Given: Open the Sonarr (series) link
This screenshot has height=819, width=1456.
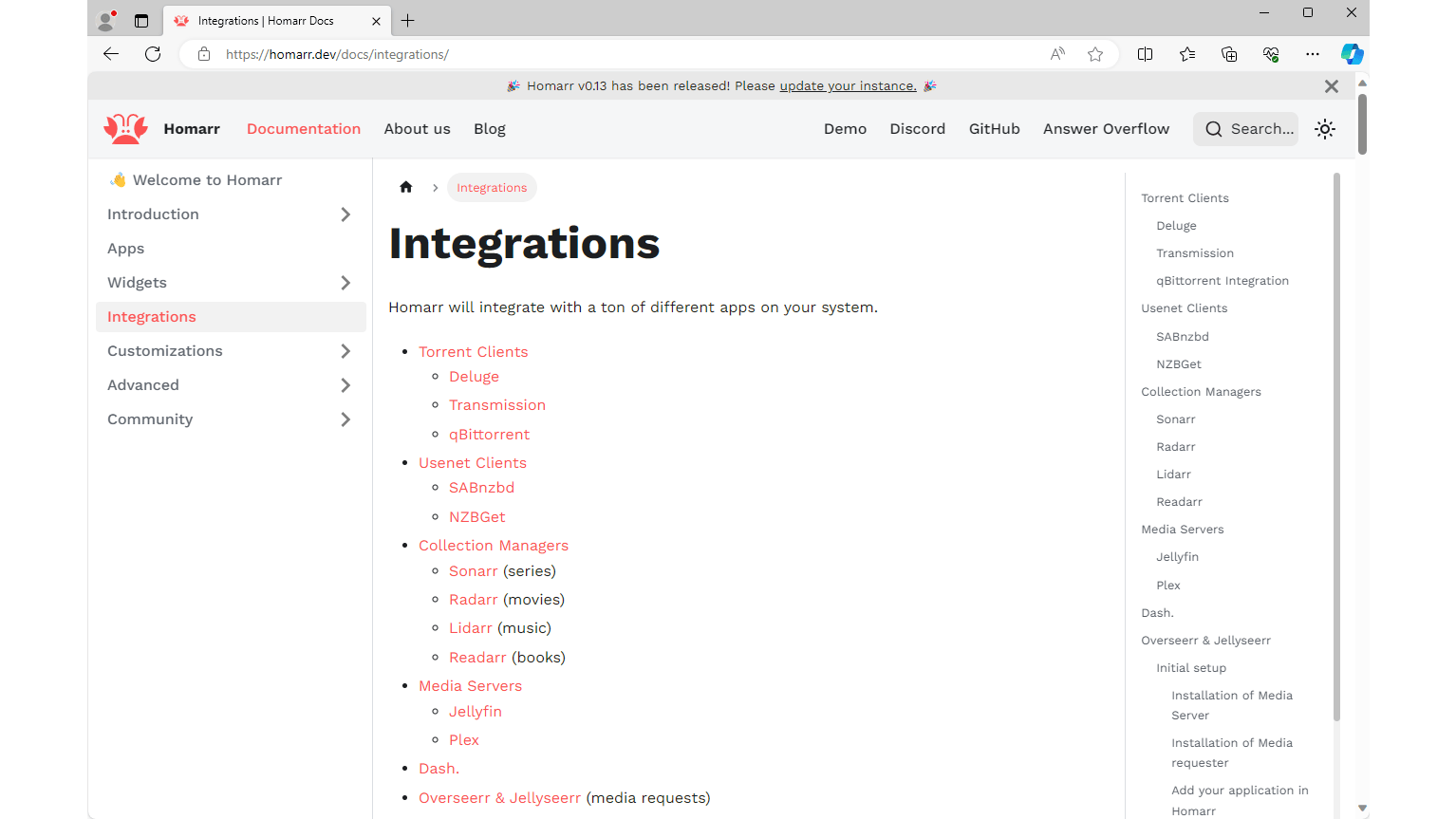Looking at the screenshot, I should click(474, 571).
